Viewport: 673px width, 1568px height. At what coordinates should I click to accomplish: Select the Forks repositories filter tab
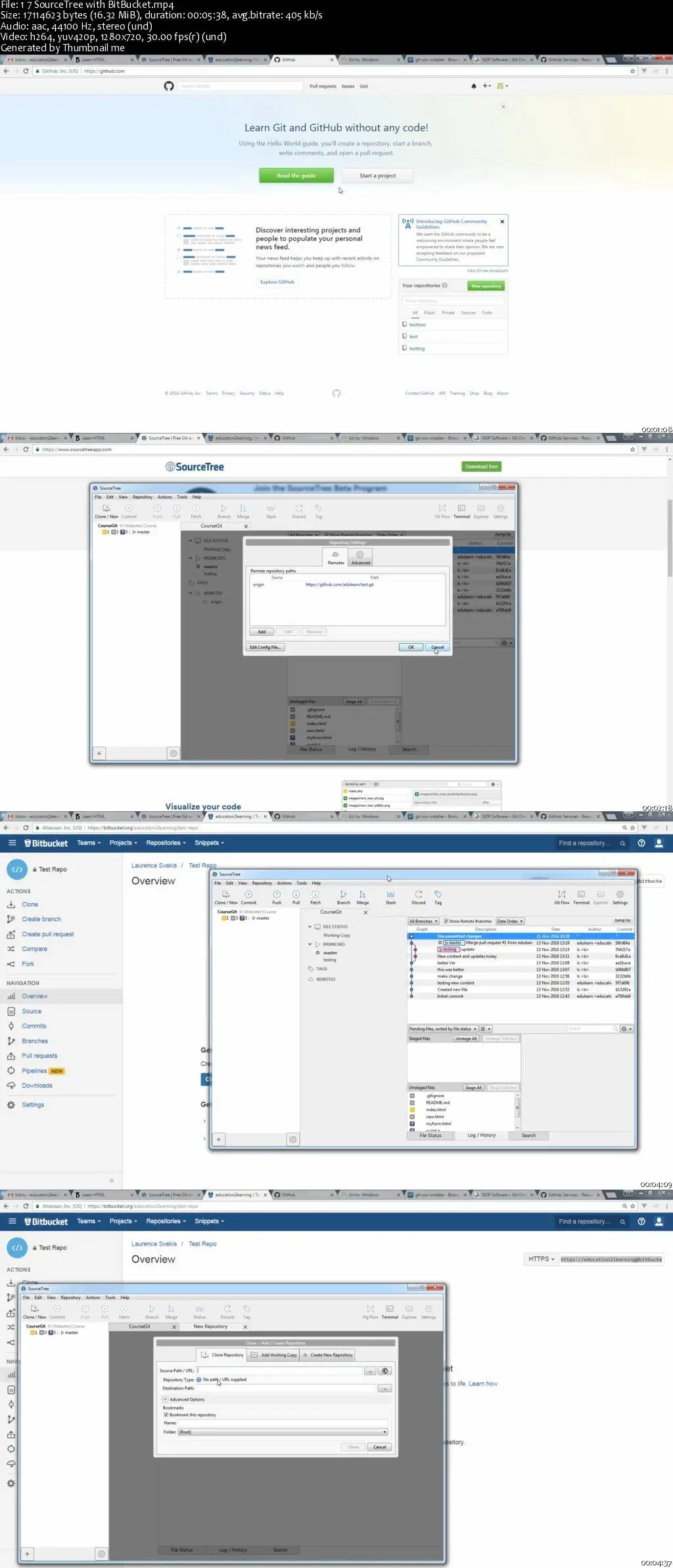[487, 313]
